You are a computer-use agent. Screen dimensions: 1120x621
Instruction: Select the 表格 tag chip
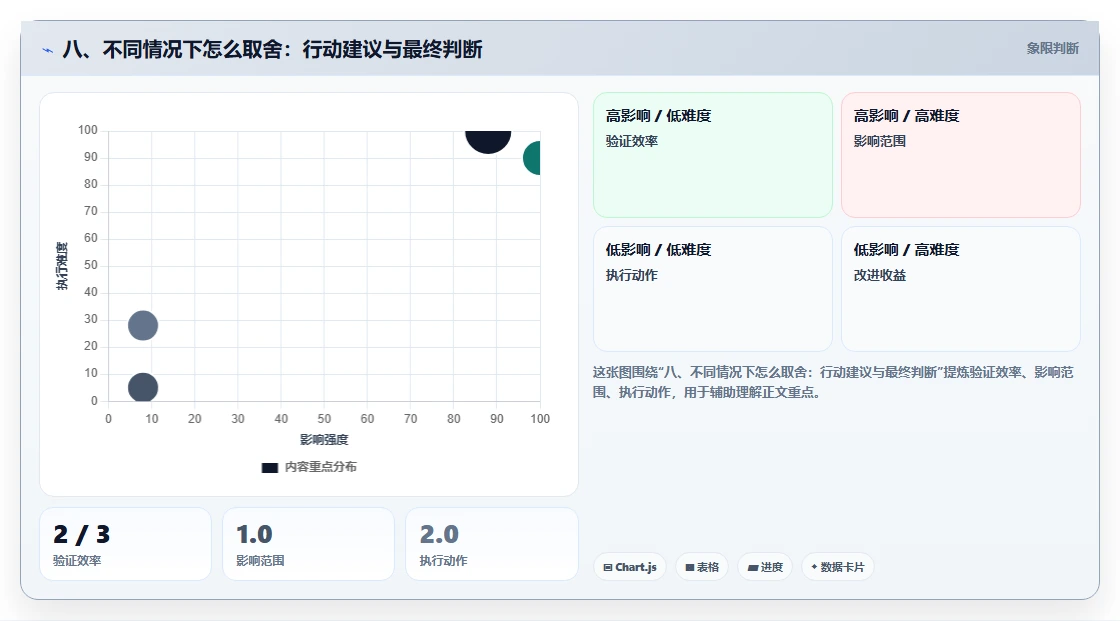pos(702,567)
